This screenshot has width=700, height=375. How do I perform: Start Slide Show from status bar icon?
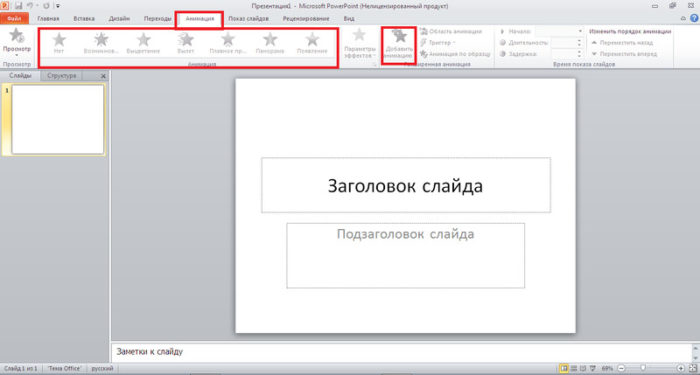(592, 369)
